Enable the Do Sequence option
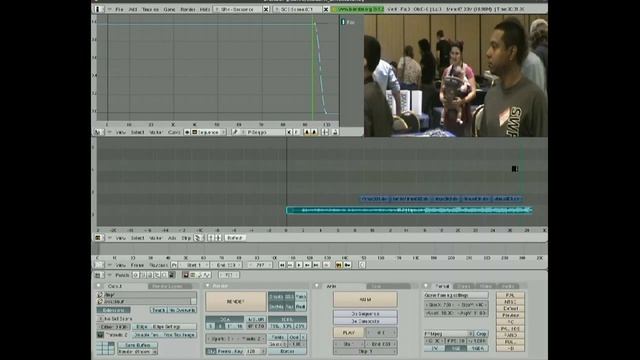Image resolution: width=640 pixels, height=360 pixels. [x=366, y=314]
